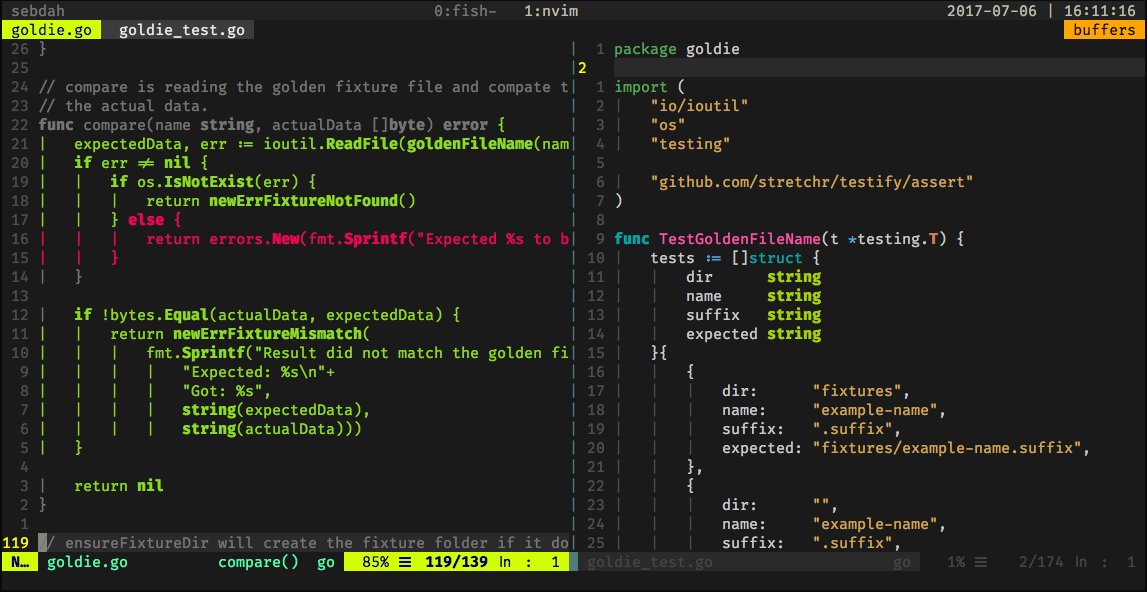Click the 119/139 line counter
Viewport: 1147px width, 592px height.
click(x=456, y=562)
